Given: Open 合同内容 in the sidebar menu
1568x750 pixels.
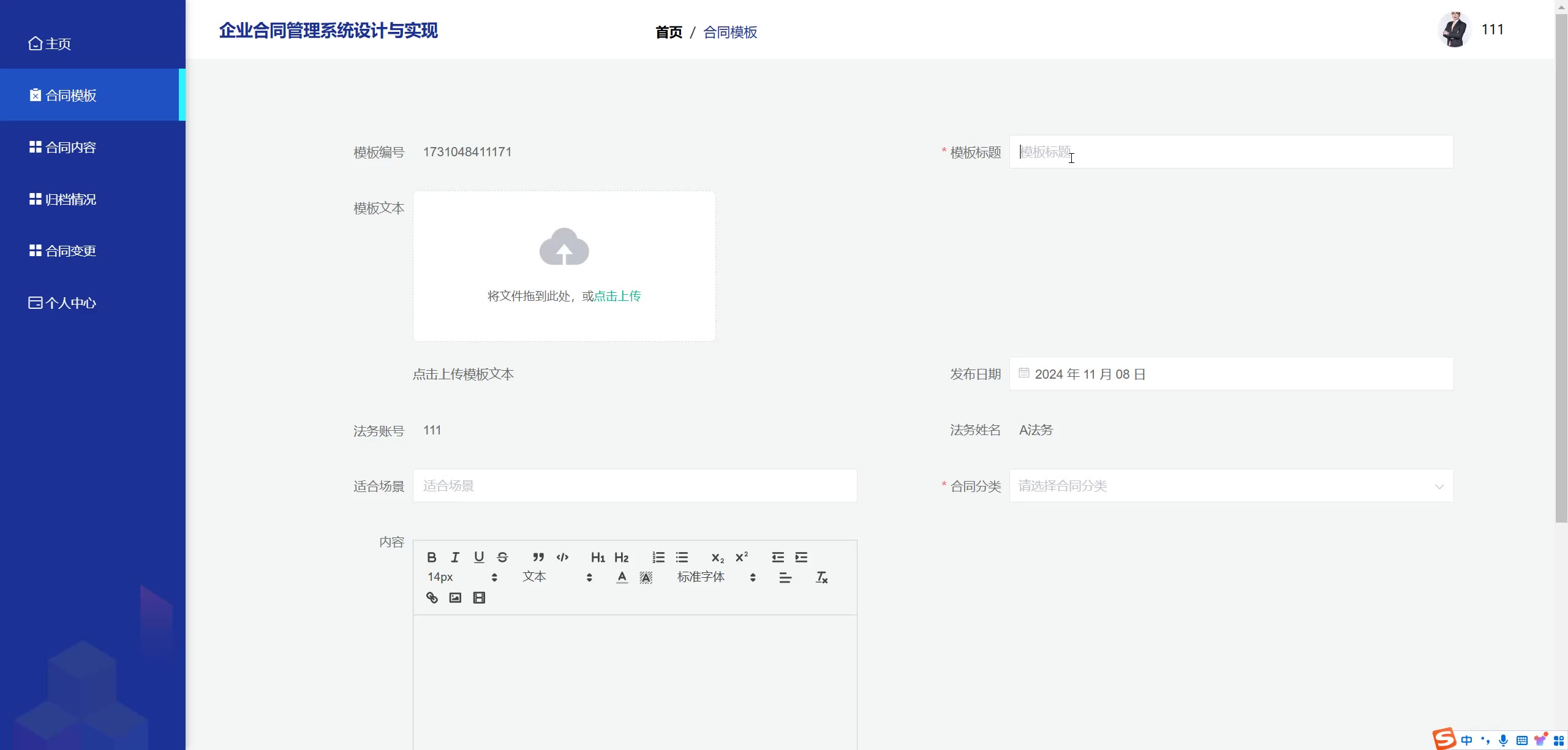Looking at the screenshot, I should pyautogui.click(x=71, y=148).
